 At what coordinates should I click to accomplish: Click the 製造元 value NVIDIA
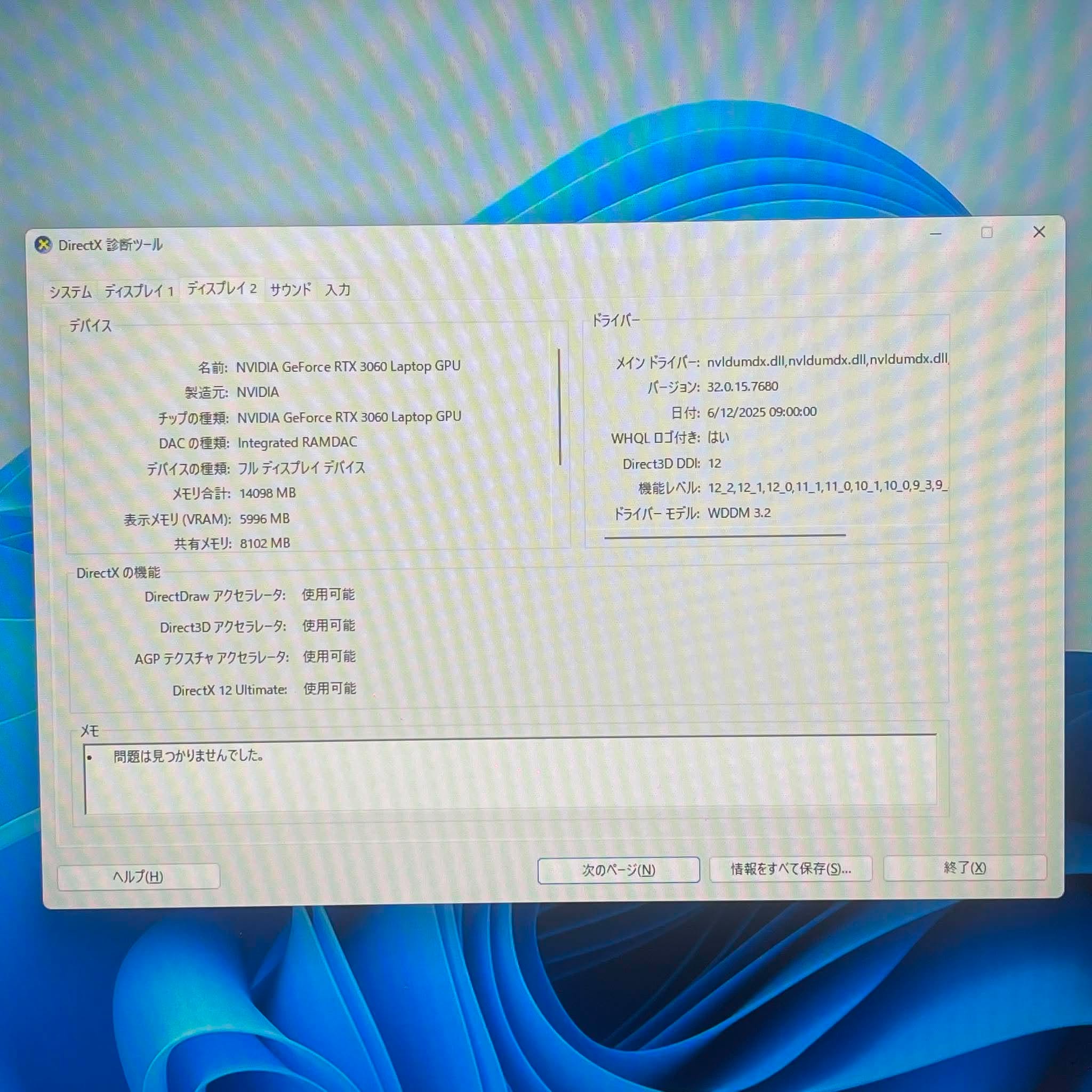coord(258,392)
